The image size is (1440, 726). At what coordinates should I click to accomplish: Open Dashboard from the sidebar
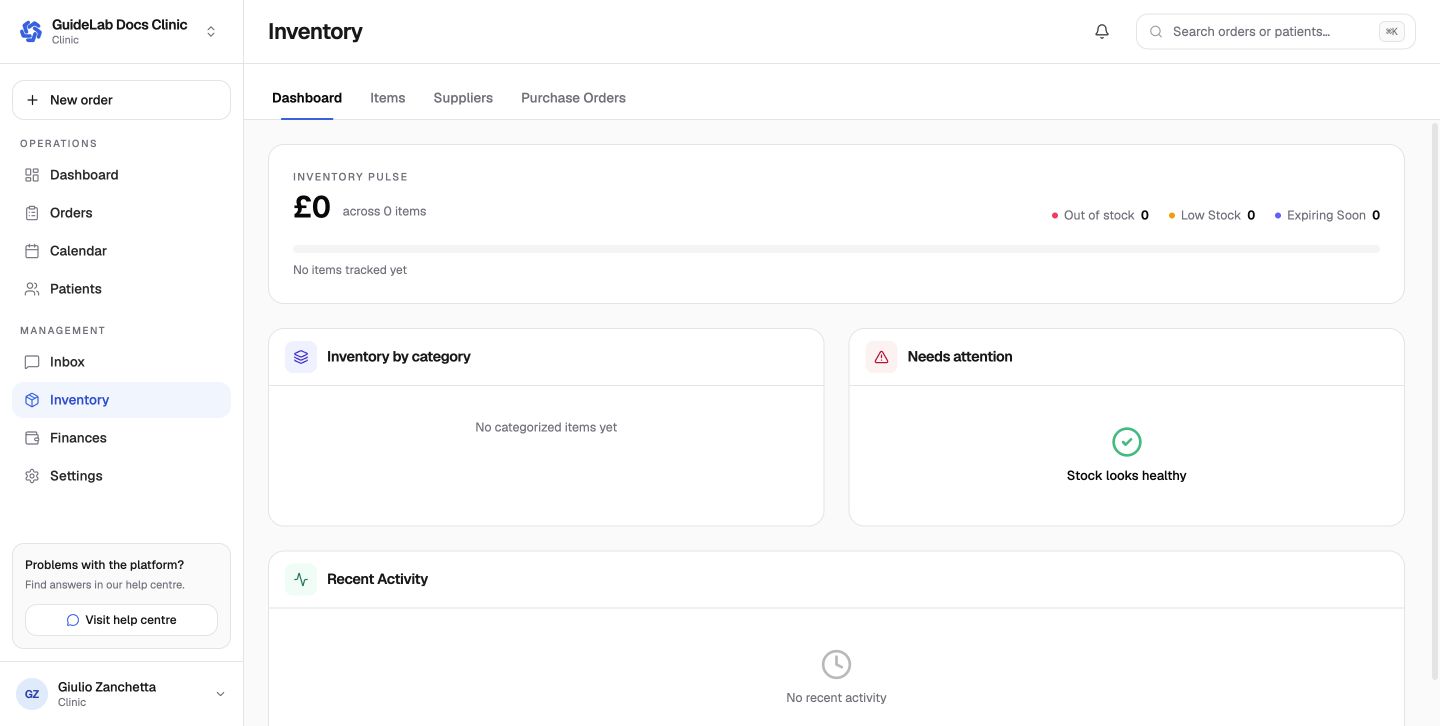(x=121, y=175)
